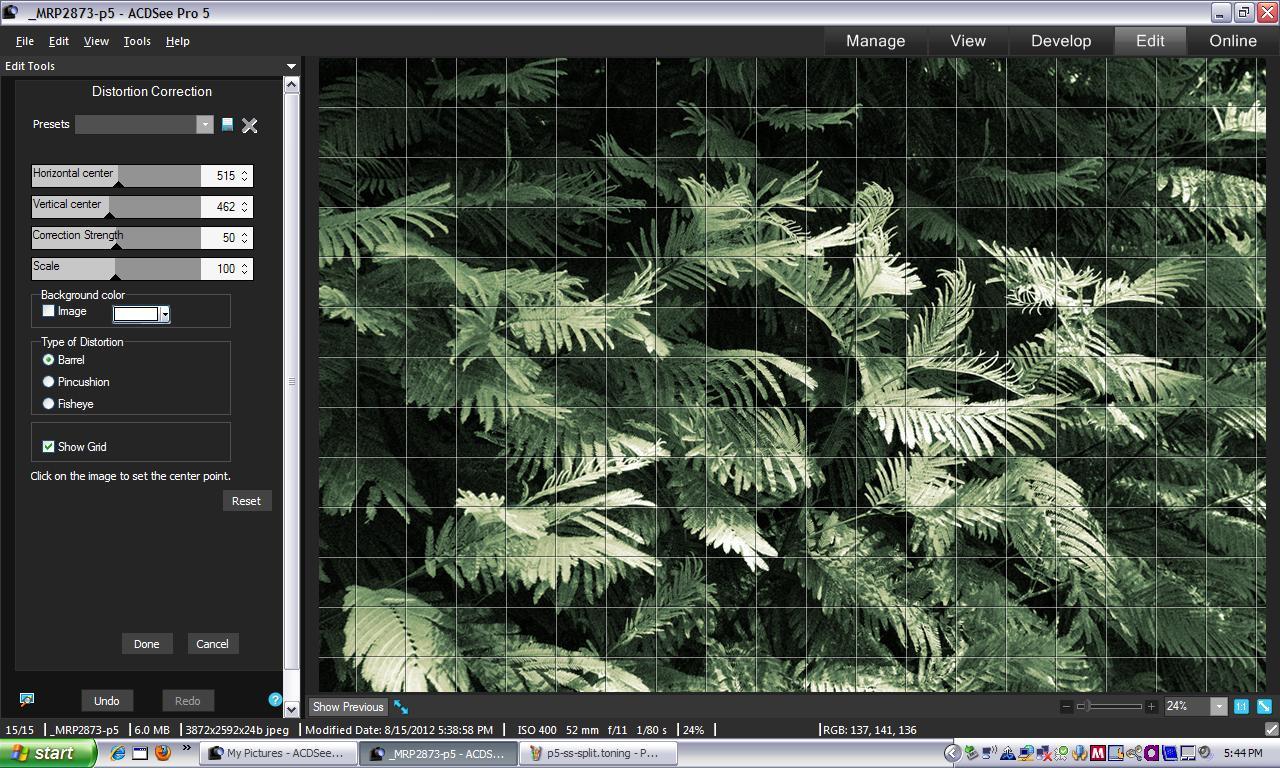Expand the 24% zoom level dropdown
Viewport: 1280px width, 768px height.
[x=1218, y=706]
